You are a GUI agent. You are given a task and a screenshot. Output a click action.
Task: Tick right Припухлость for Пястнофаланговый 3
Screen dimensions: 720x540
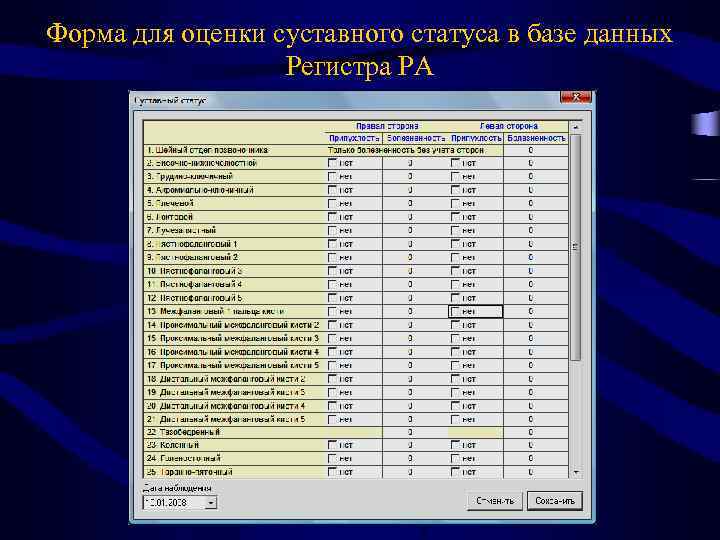point(332,271)
